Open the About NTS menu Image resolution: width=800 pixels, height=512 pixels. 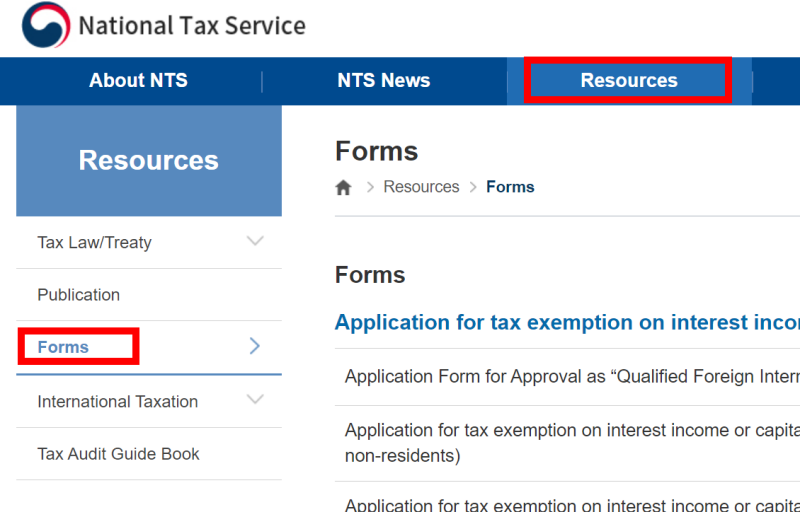click(138, 81)
